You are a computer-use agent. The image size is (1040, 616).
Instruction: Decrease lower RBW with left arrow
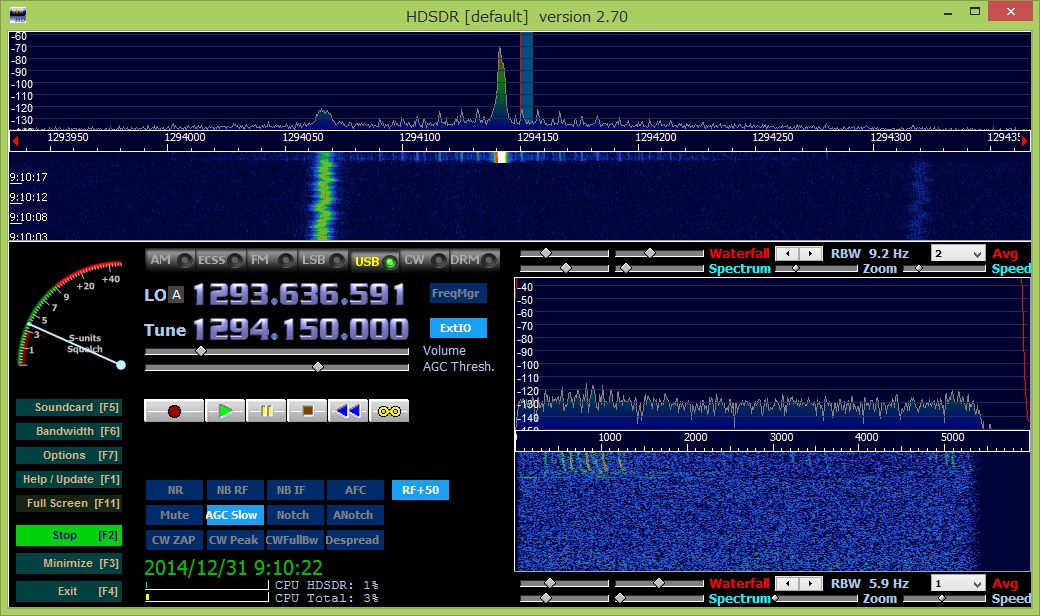coord(787,584)
